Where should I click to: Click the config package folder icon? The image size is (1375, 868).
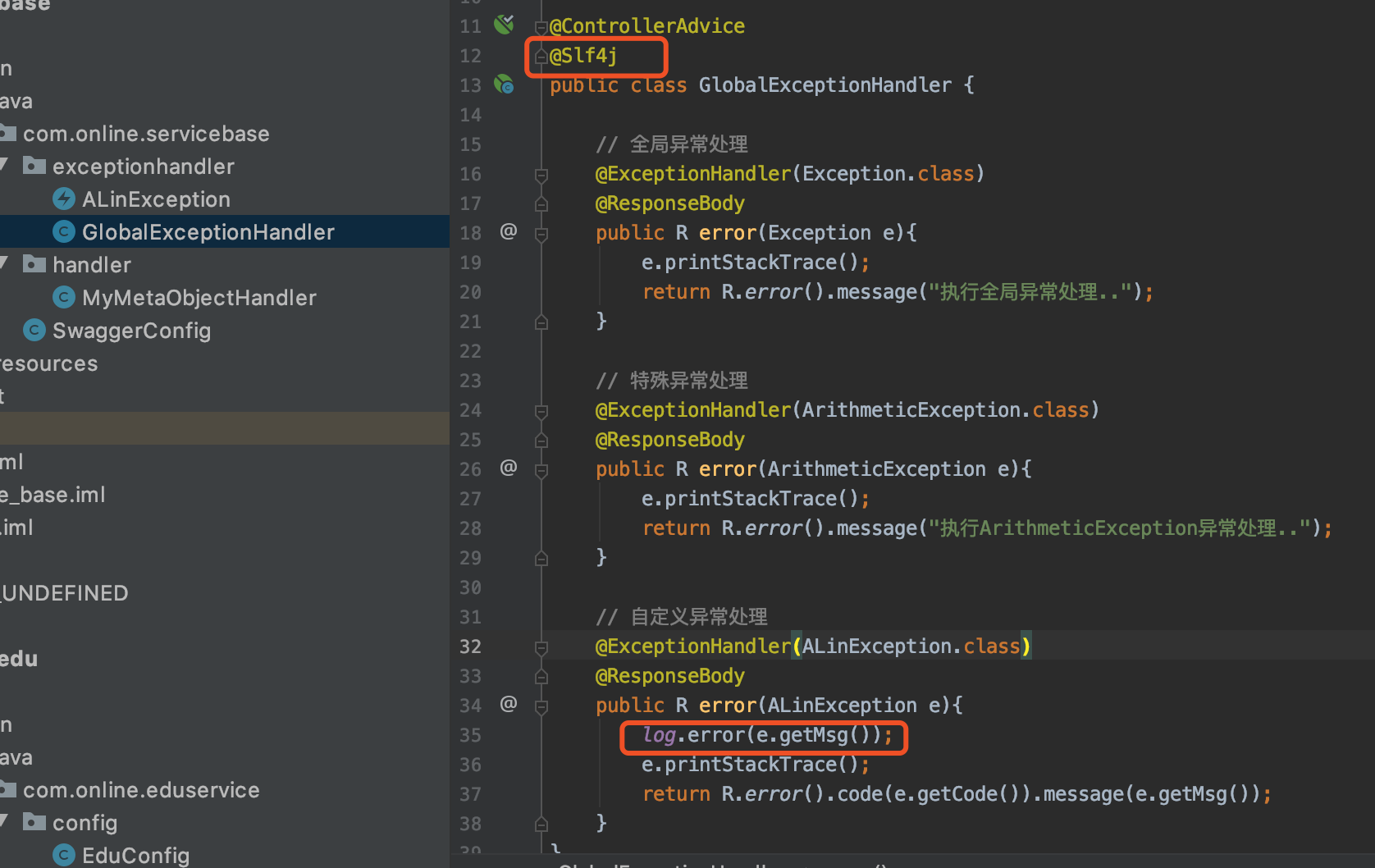[34, 822]
